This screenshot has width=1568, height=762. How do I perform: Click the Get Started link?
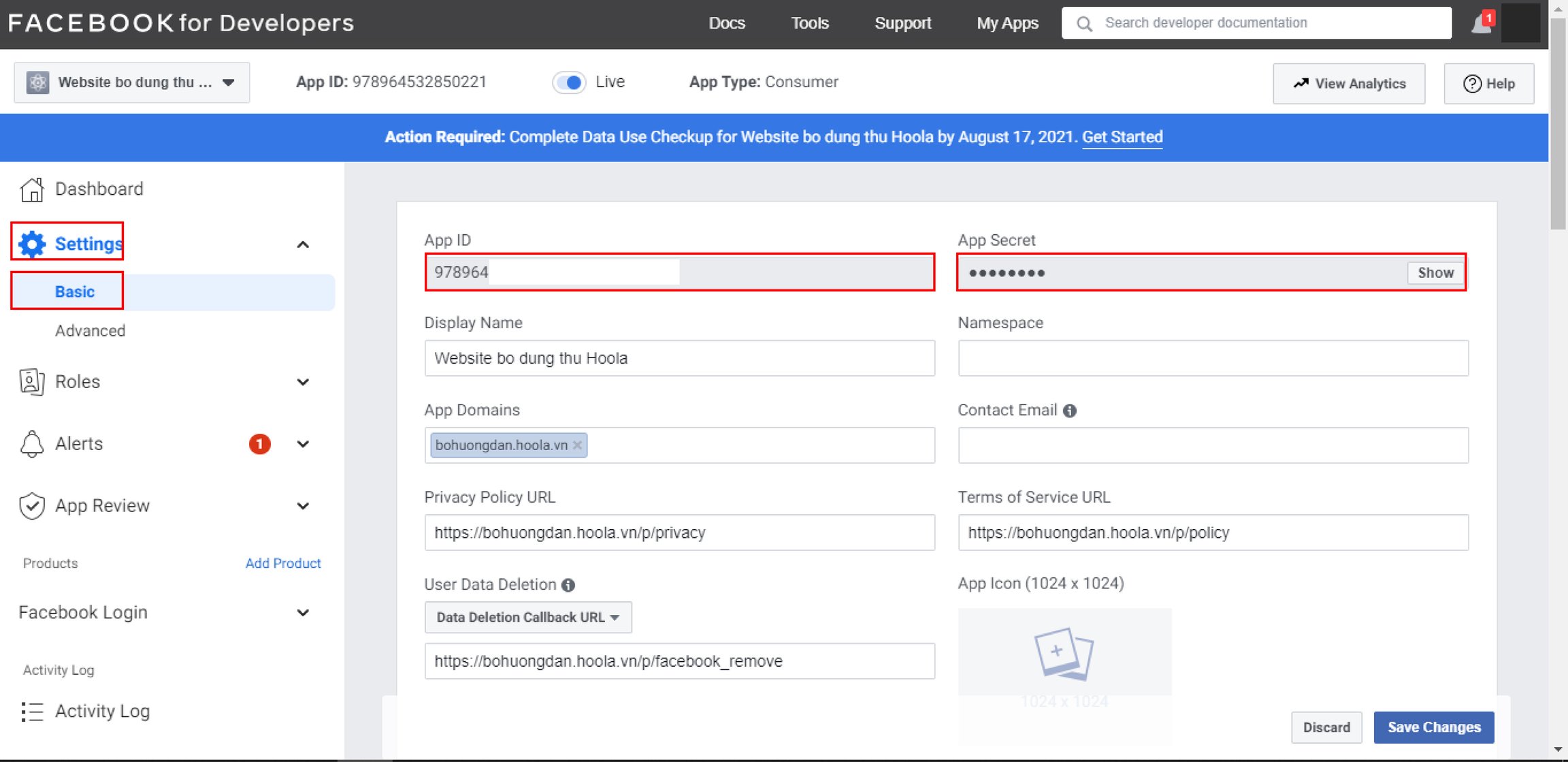pyautogui.click(x=1122, y=137)
